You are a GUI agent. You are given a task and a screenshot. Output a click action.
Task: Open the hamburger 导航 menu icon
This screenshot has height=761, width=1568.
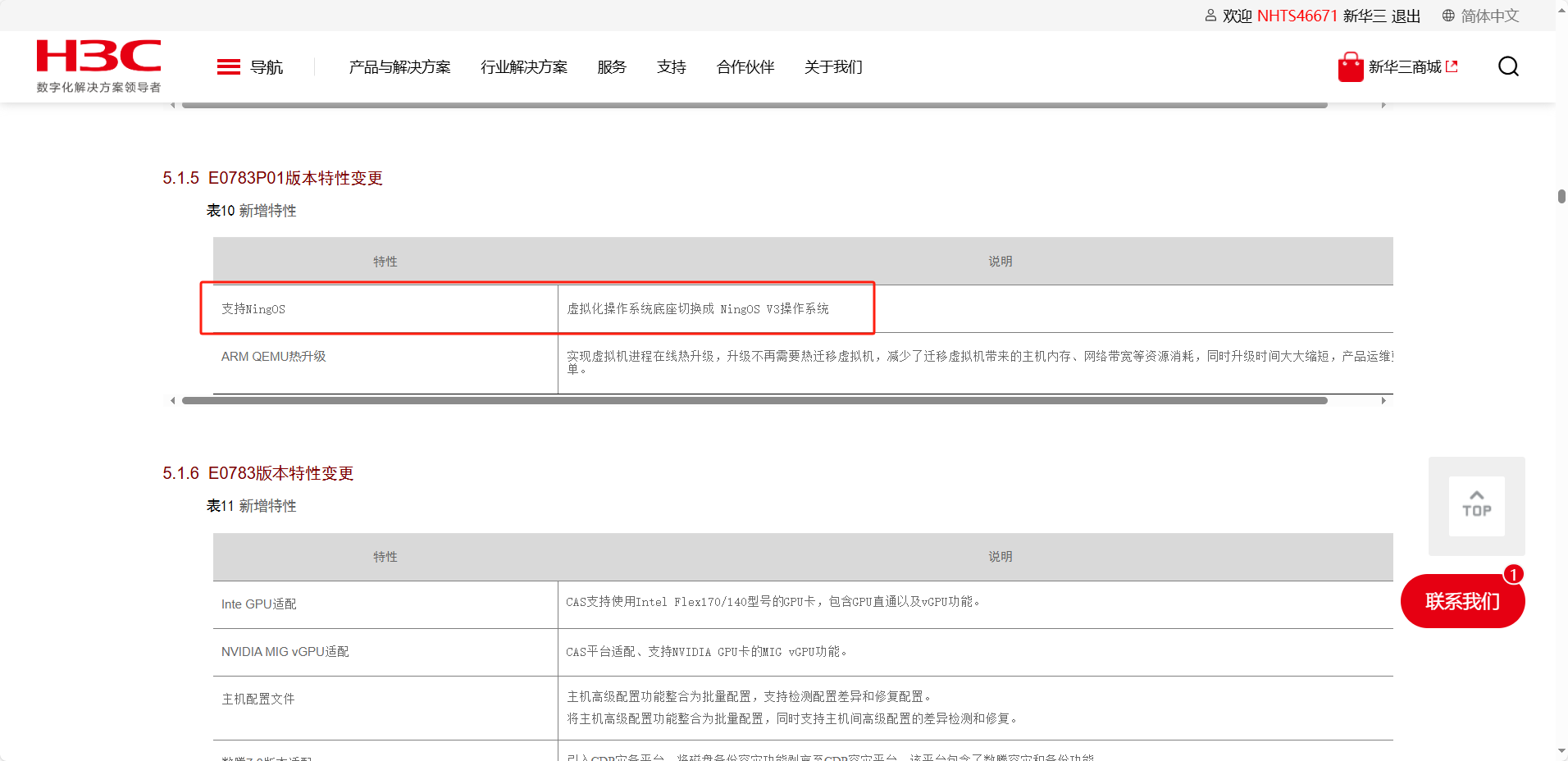point(229,67)
